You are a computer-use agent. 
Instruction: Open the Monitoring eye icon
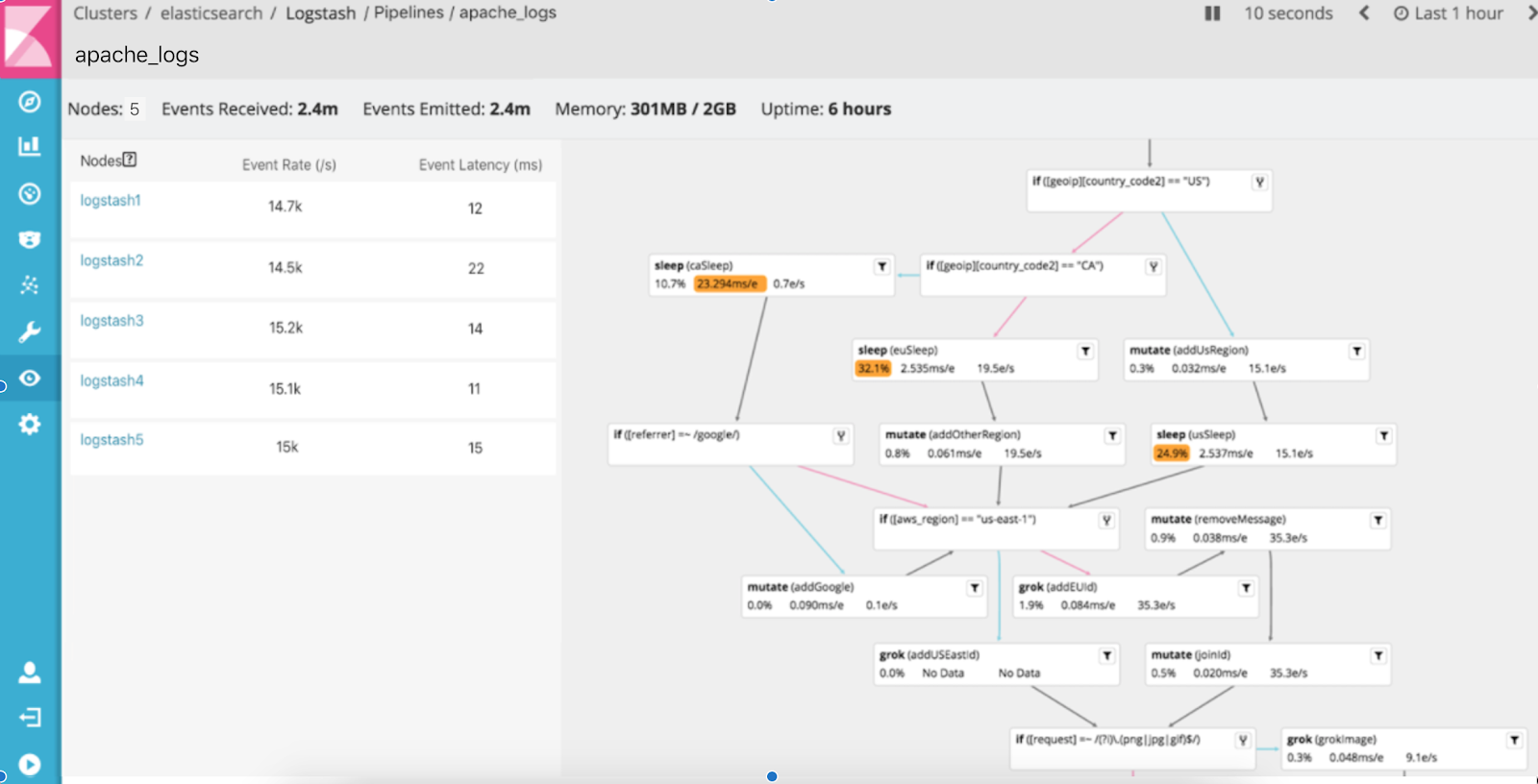point(30,379)
